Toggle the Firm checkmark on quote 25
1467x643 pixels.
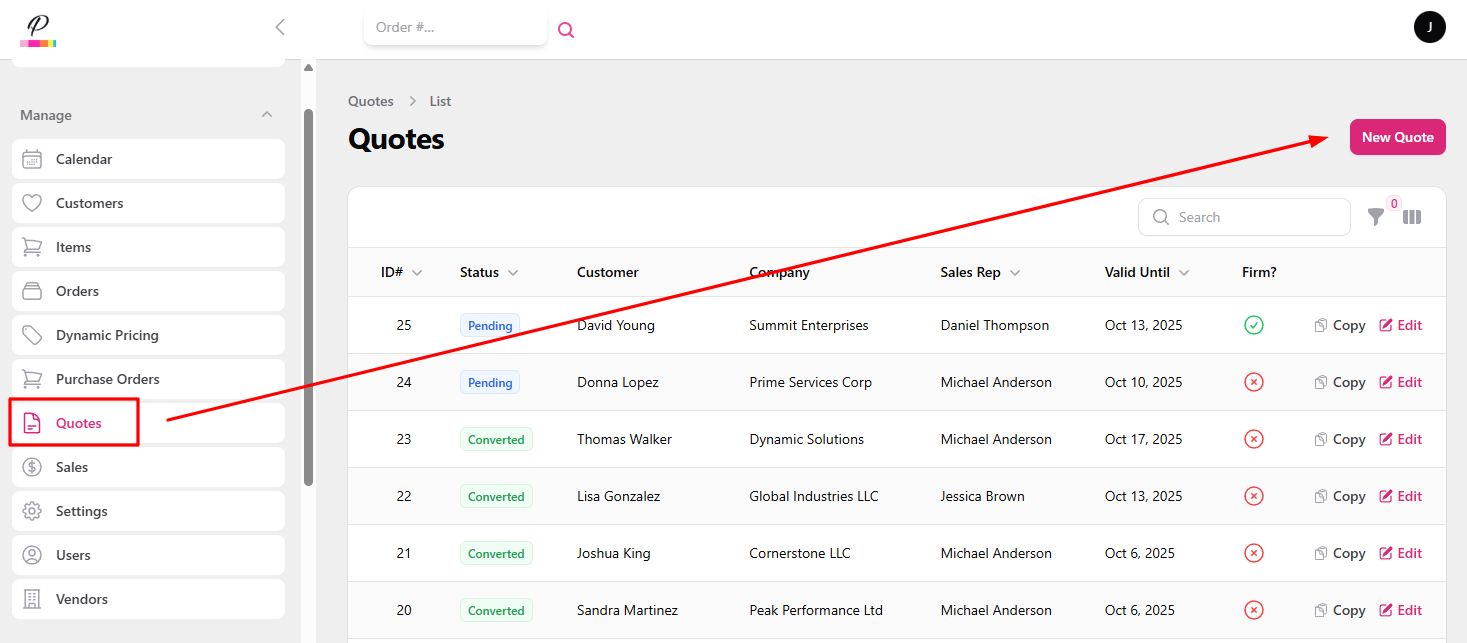pos(1254,325)
